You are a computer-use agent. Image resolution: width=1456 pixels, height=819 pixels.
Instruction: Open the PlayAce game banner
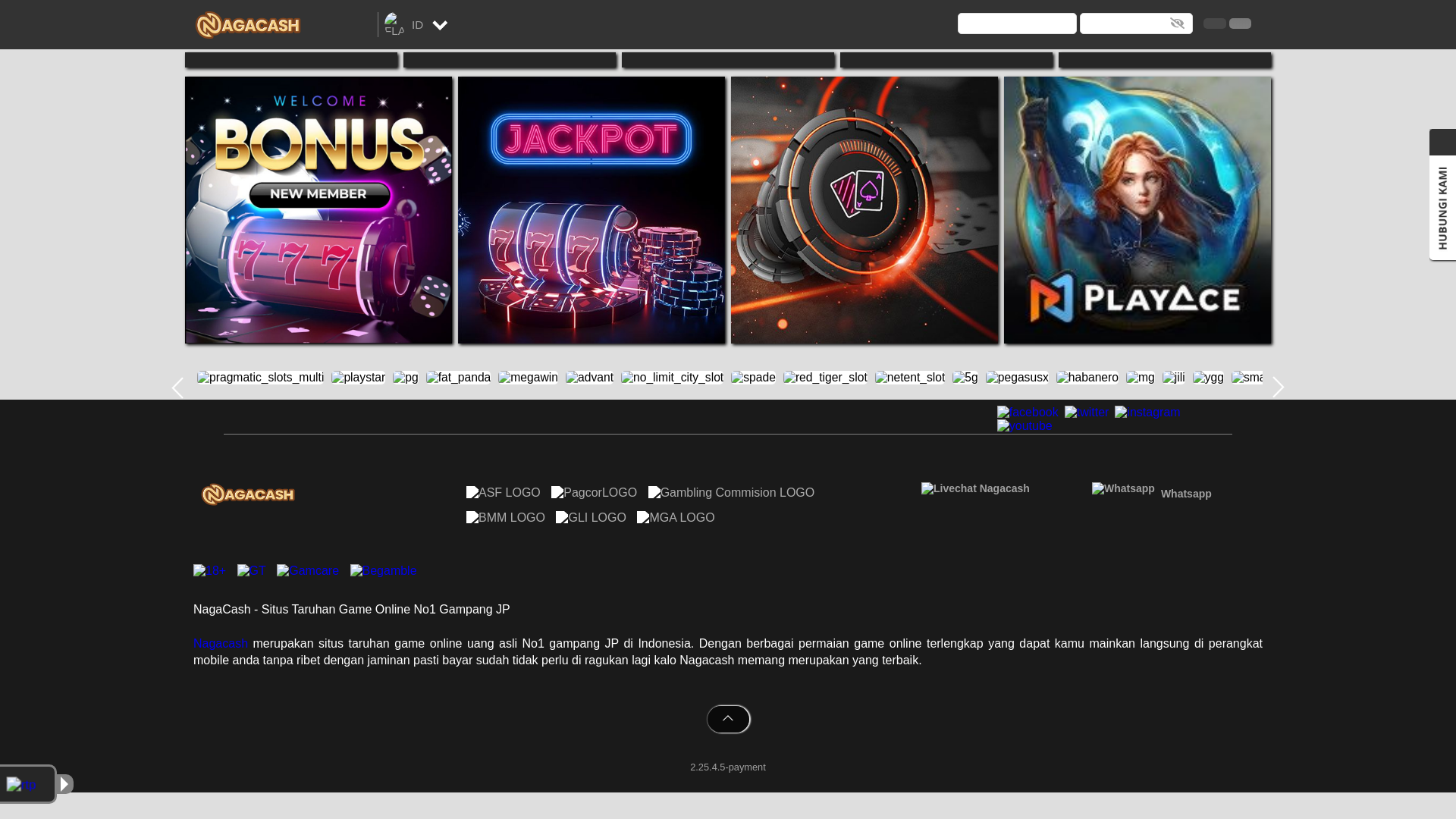pyautogui.click(x=1137, y=210)
